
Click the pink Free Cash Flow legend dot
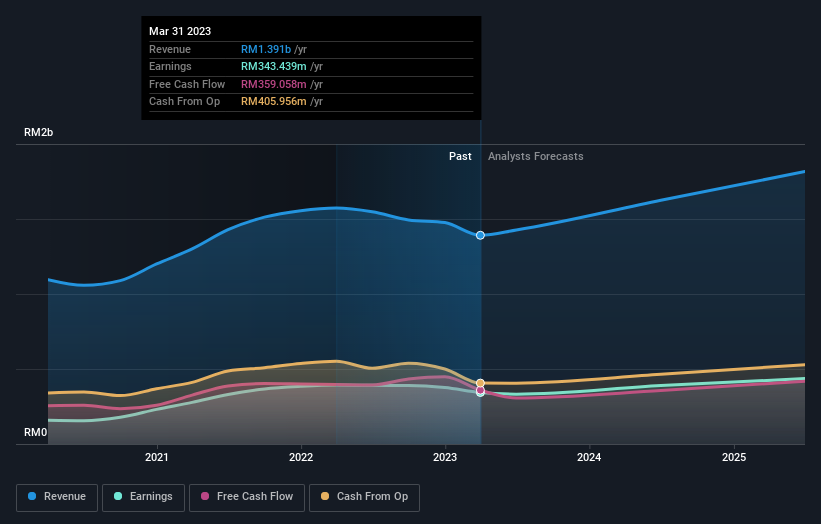[x=205, y=496]
